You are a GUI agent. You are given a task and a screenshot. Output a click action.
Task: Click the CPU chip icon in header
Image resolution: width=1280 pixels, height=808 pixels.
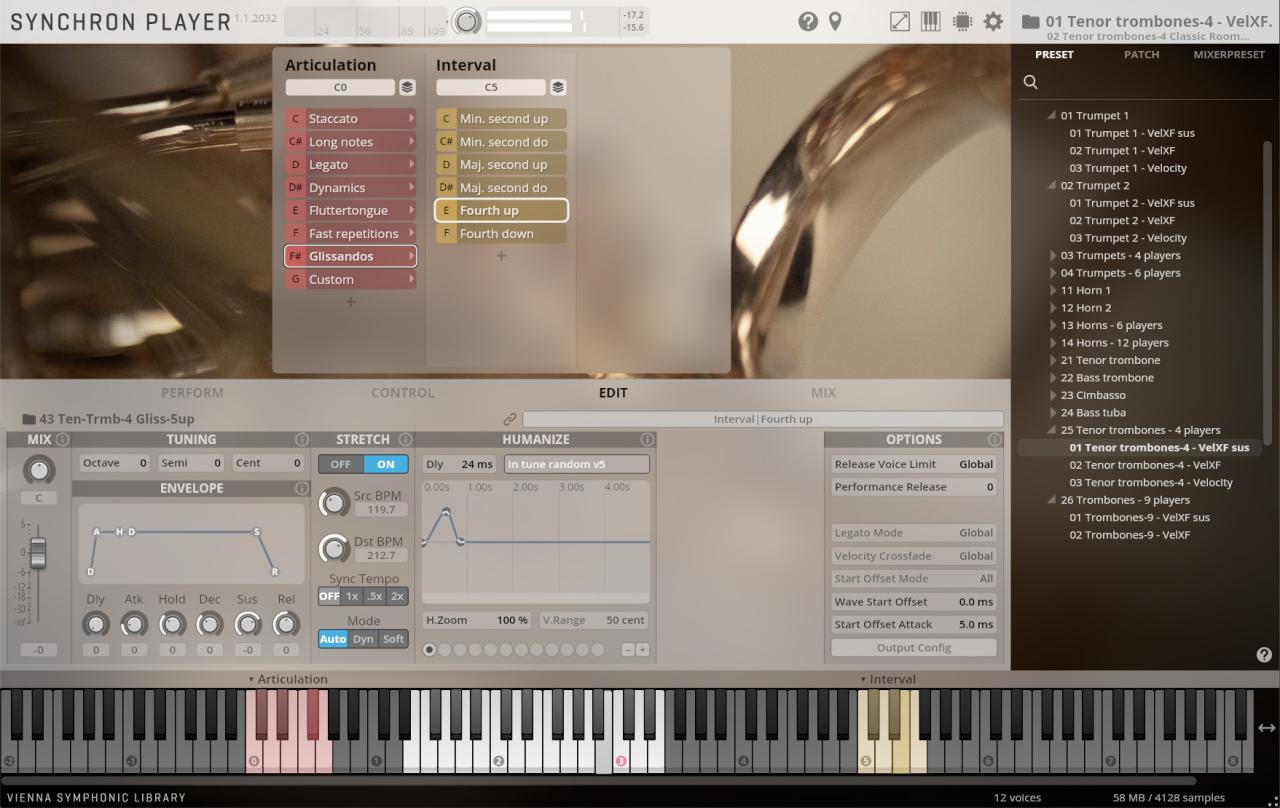coord(962,21)
